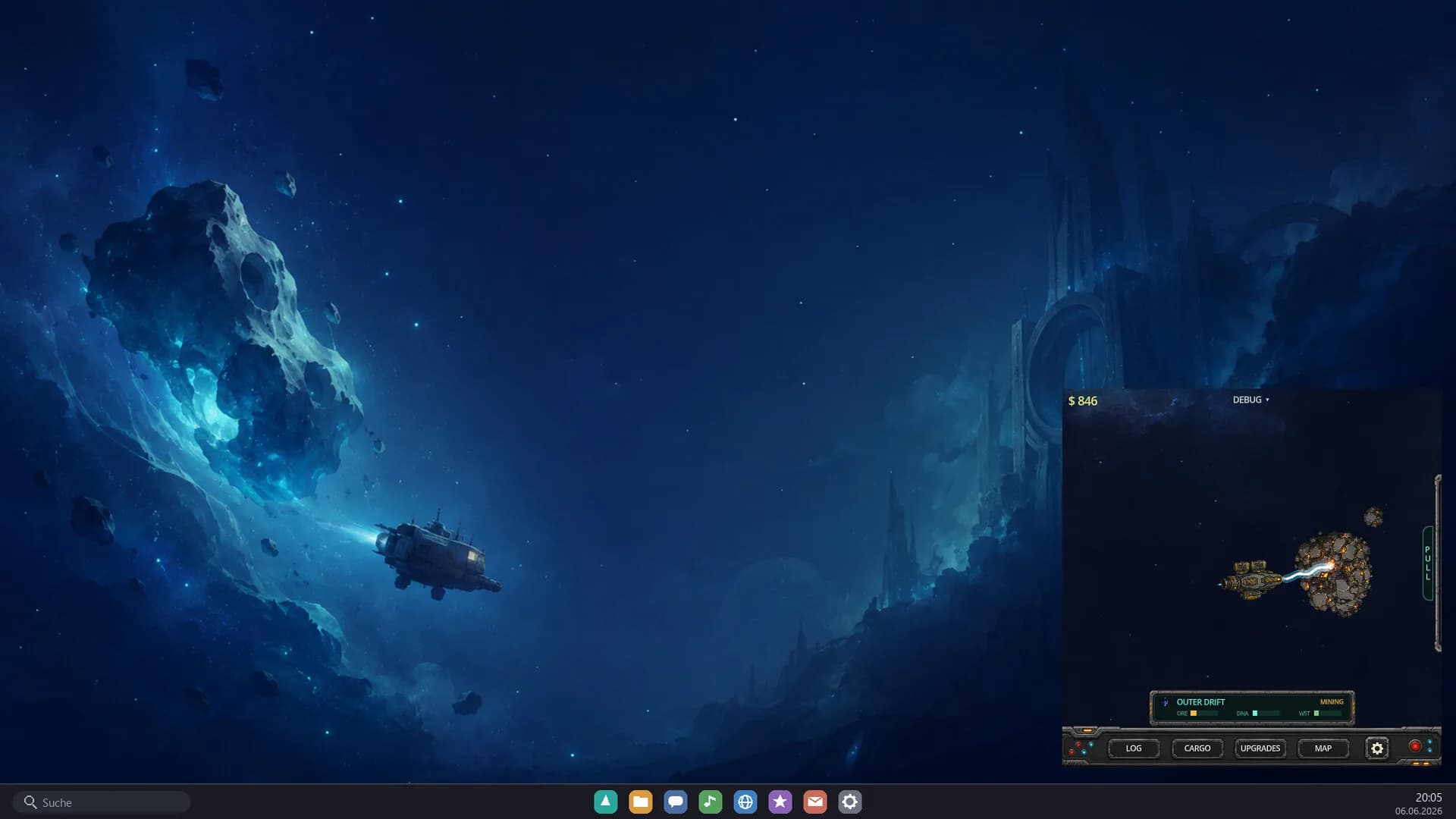
Task: Open the green music note app
Action: (x=710, y=802)
